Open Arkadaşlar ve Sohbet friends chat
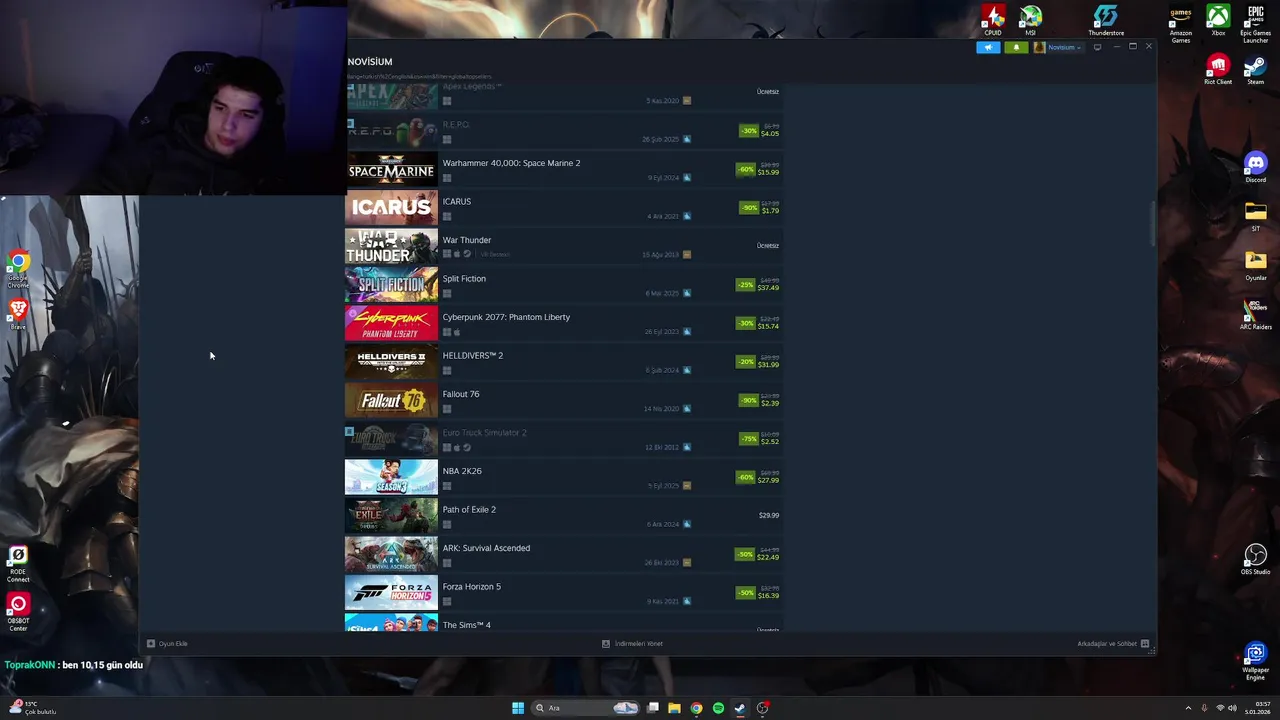Viewport: 1280px width, 720px height. (x=1113, y=644)
